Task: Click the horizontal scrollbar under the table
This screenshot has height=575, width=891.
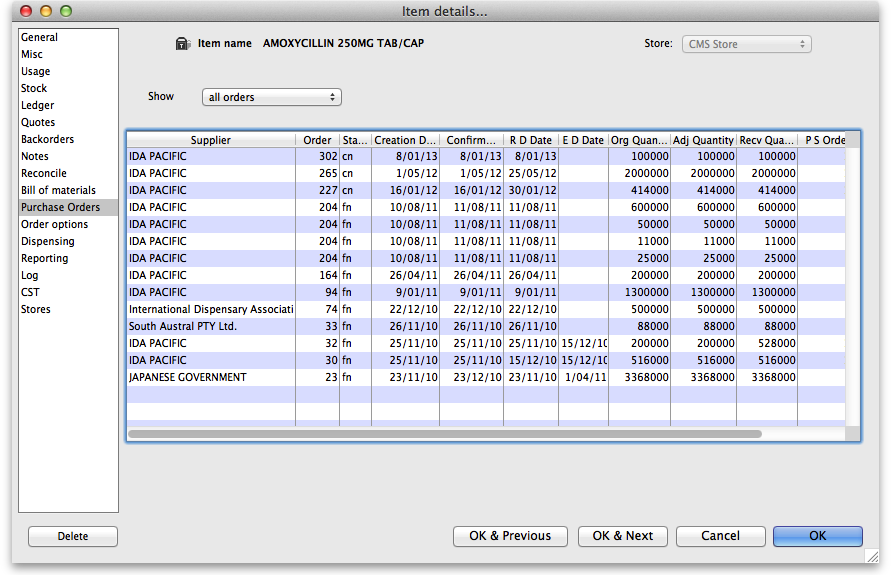Action: 445,434
